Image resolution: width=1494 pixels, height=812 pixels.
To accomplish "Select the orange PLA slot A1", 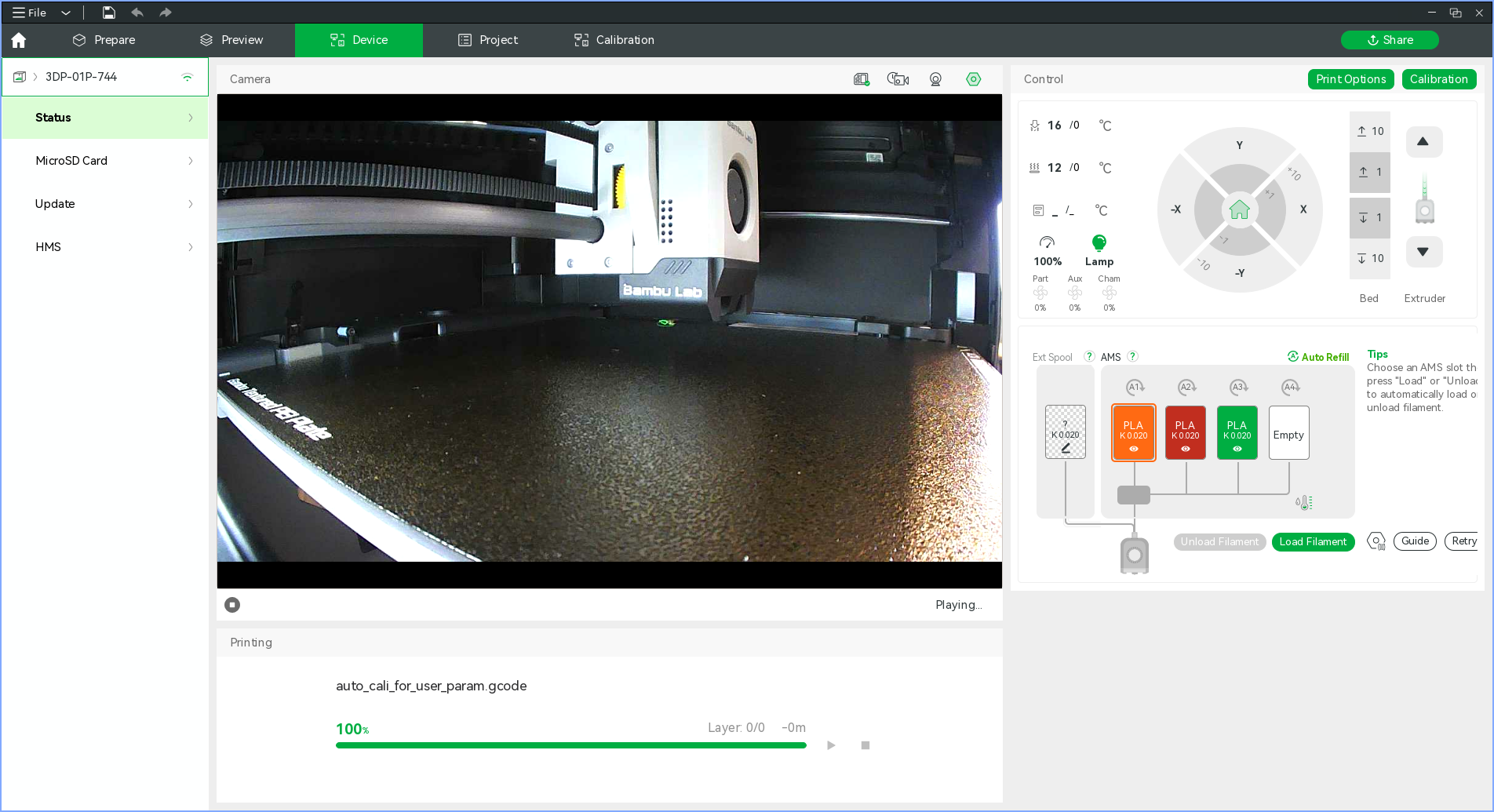I will (1134, 432).
